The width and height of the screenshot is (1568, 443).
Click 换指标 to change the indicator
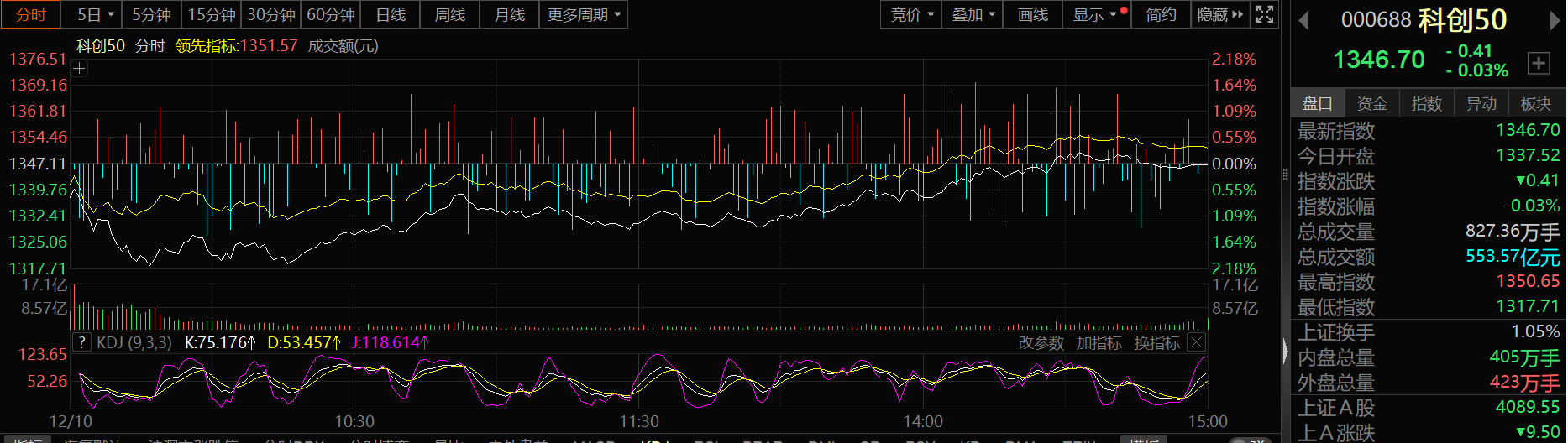(x=1156, y=342)
